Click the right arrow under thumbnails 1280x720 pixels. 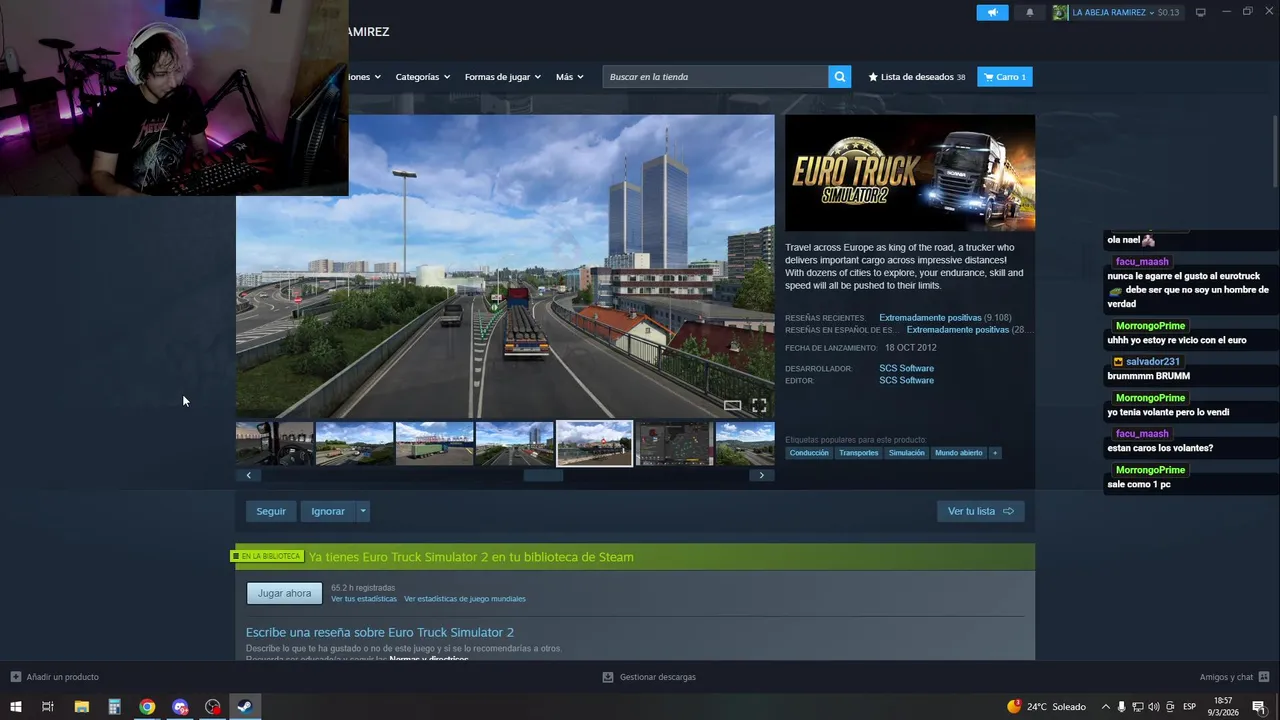[761, 475]
